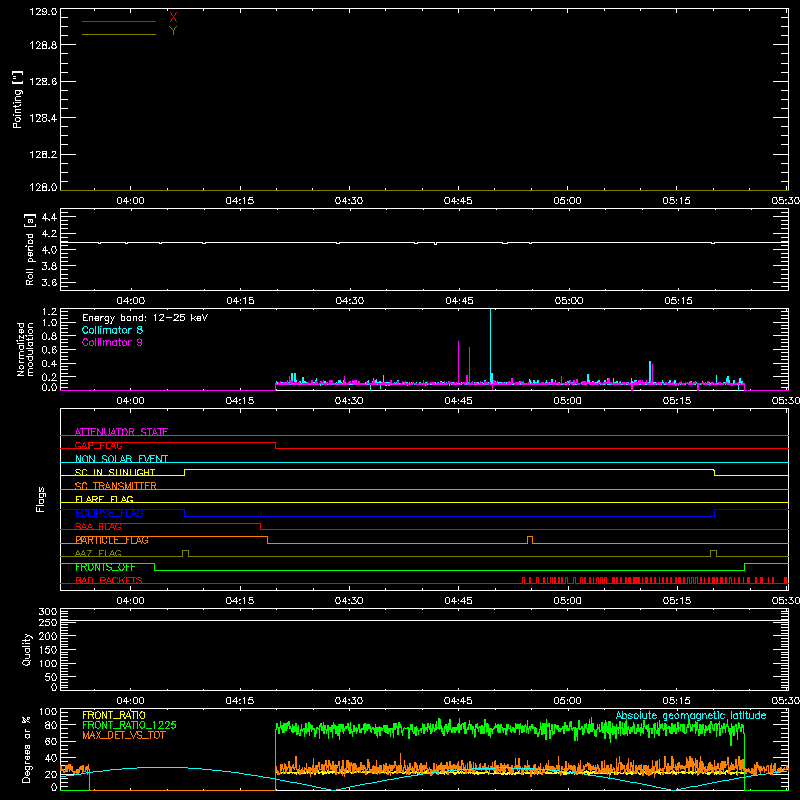Click the 80 tick on Degrees axis

(52, 725)
